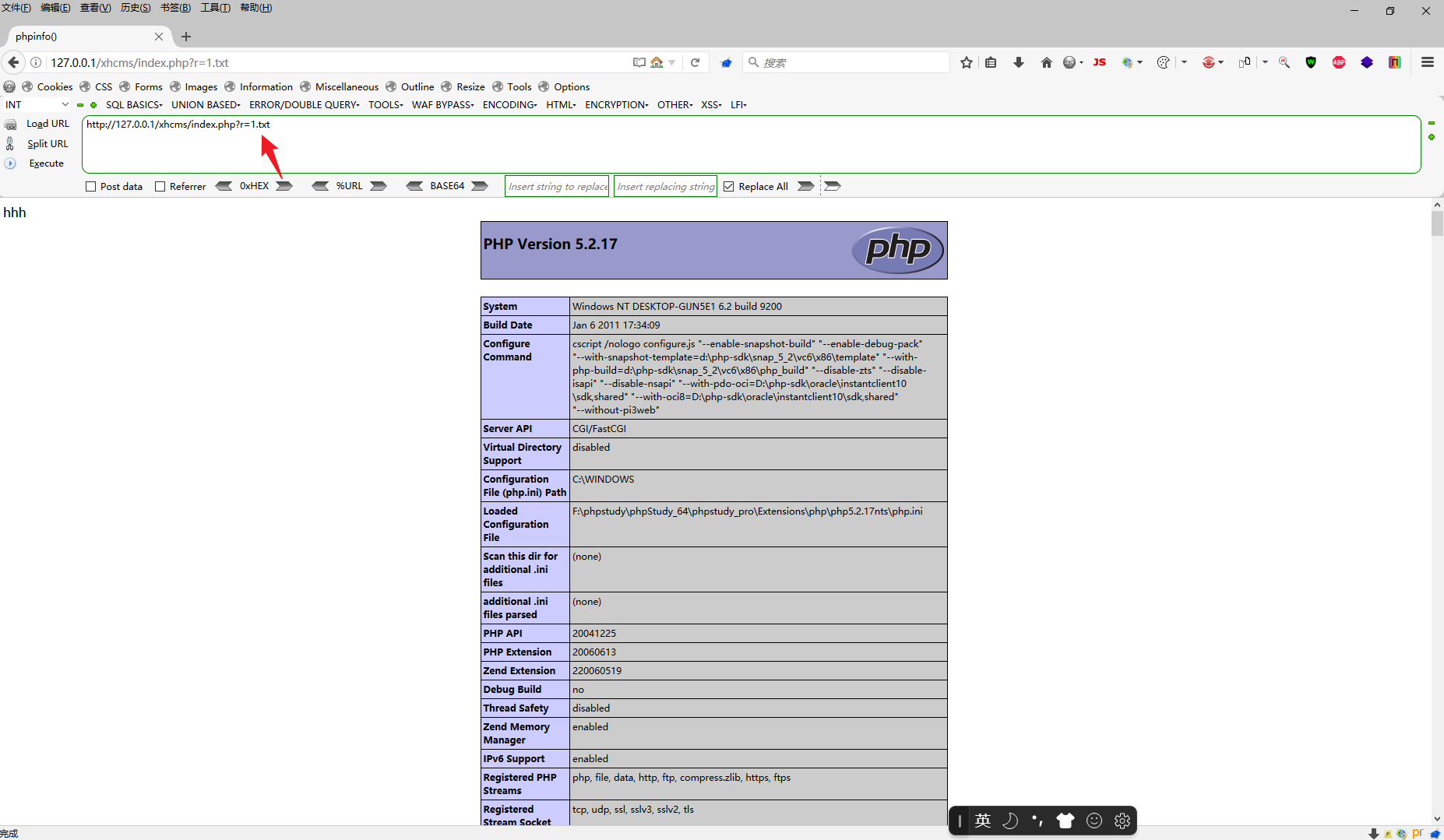Encode to 0xHEX with right arrow
Screen dimensions: 1444x840
284,186
